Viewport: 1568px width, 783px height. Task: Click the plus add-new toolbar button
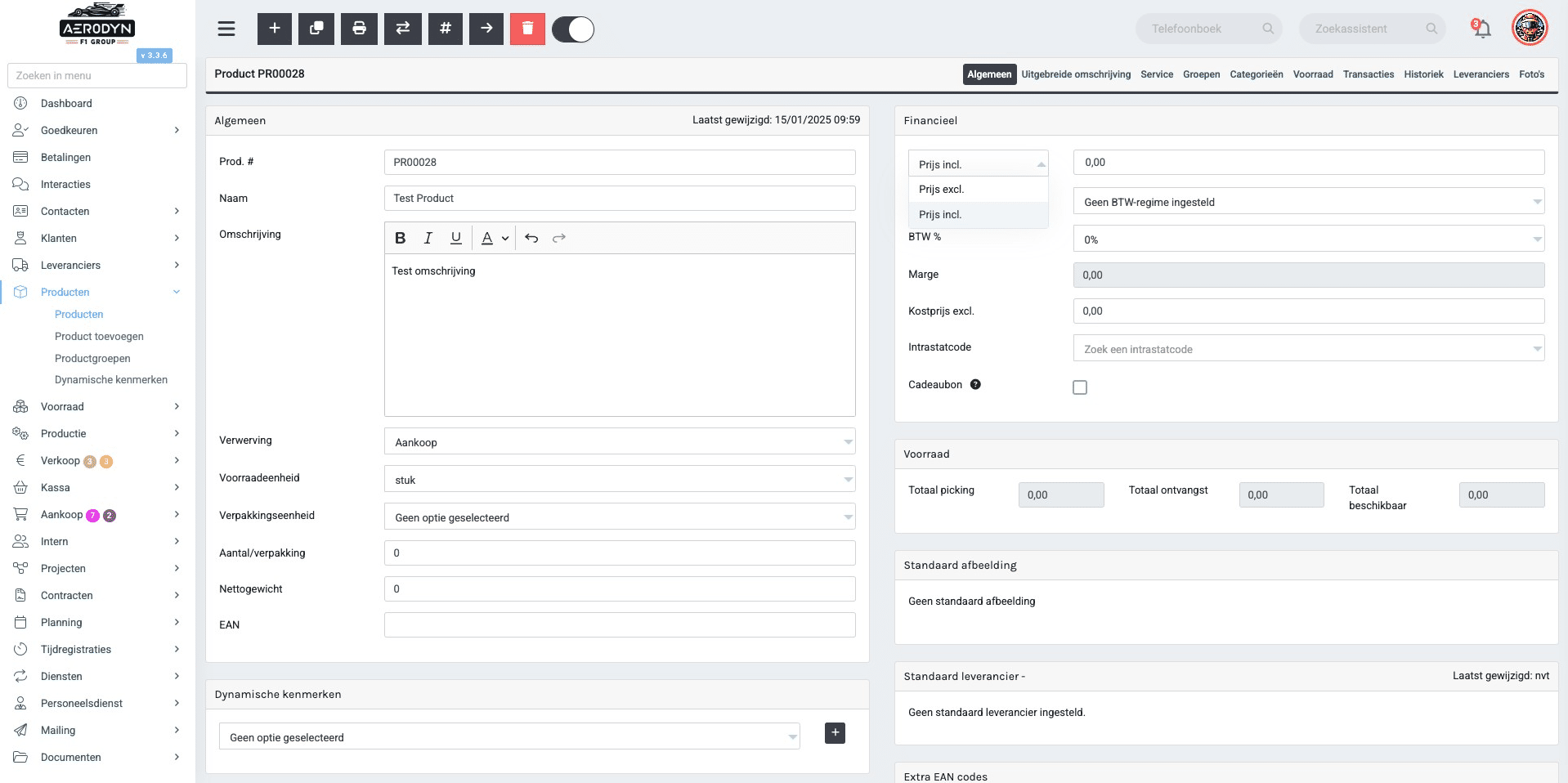(275, 29)
